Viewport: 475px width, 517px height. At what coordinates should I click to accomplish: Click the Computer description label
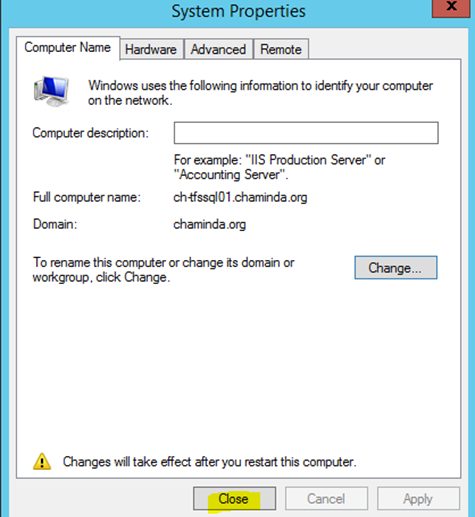tap(90, 133)
